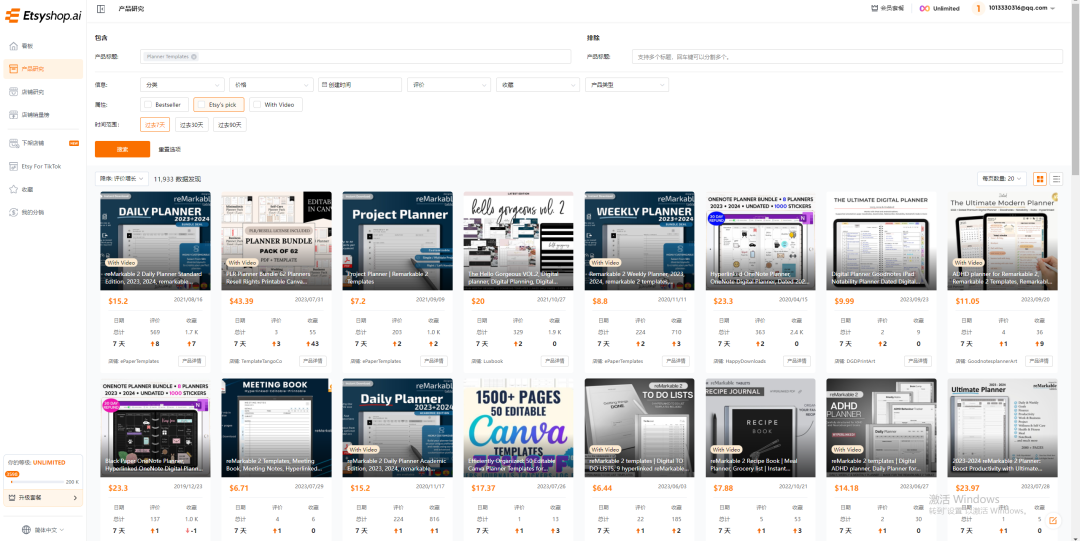This screenshot has width=1080, height=541.
Task: Open the Luxbook shop link
Action: [x=492, y=361]
